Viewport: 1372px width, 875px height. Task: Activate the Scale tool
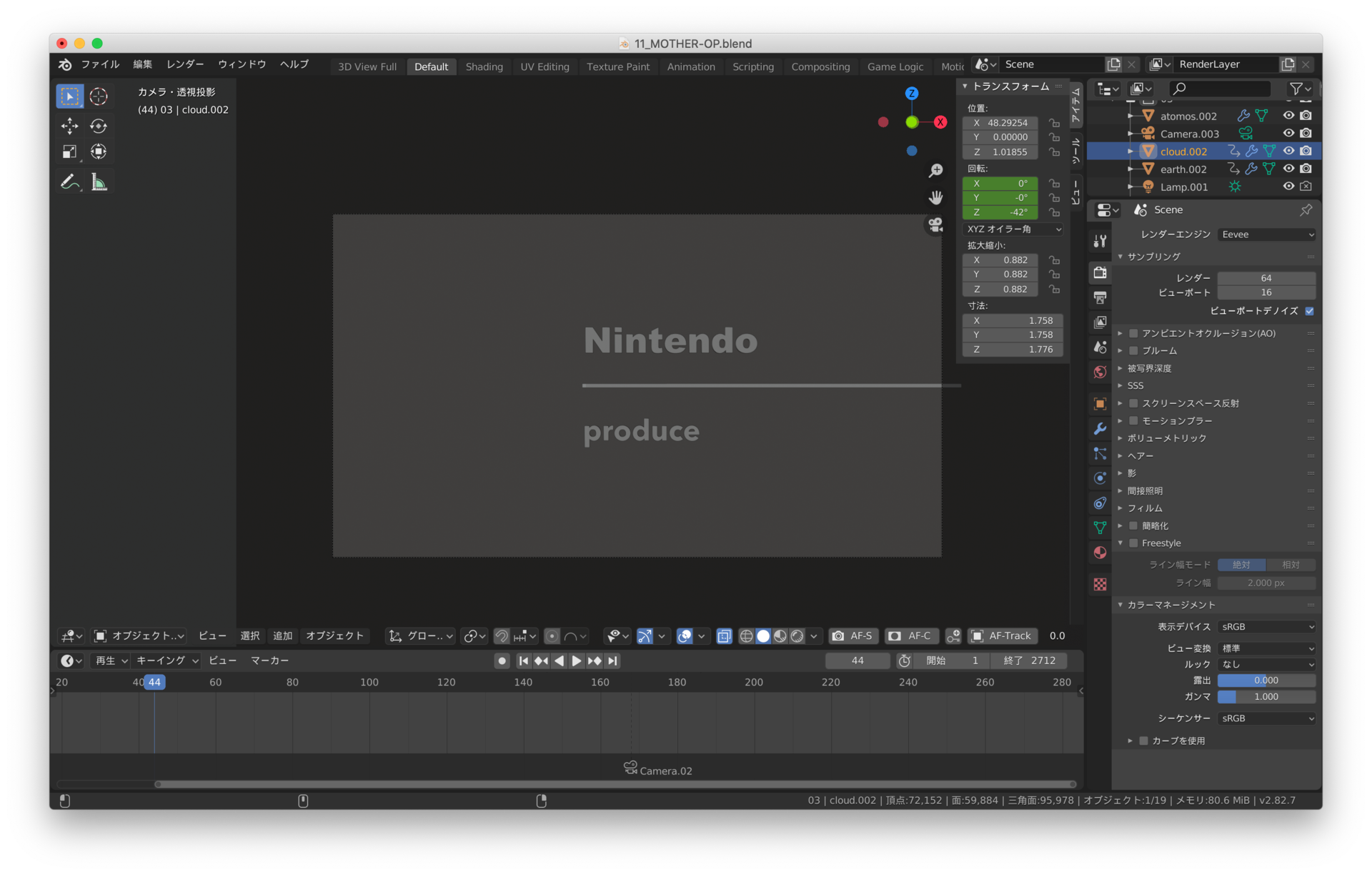[x=69, y=152]
